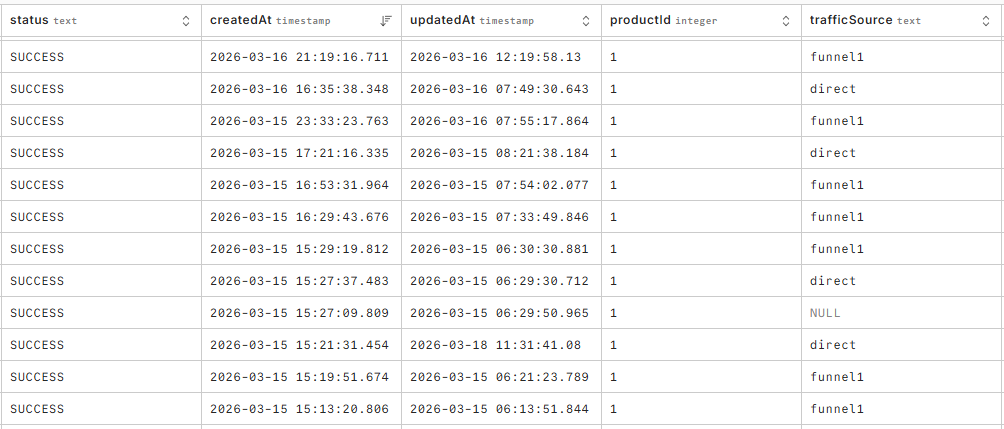Click the first row's SUCCESS status cell
This screenshot has width=1004, height=429.
point(37,57)
